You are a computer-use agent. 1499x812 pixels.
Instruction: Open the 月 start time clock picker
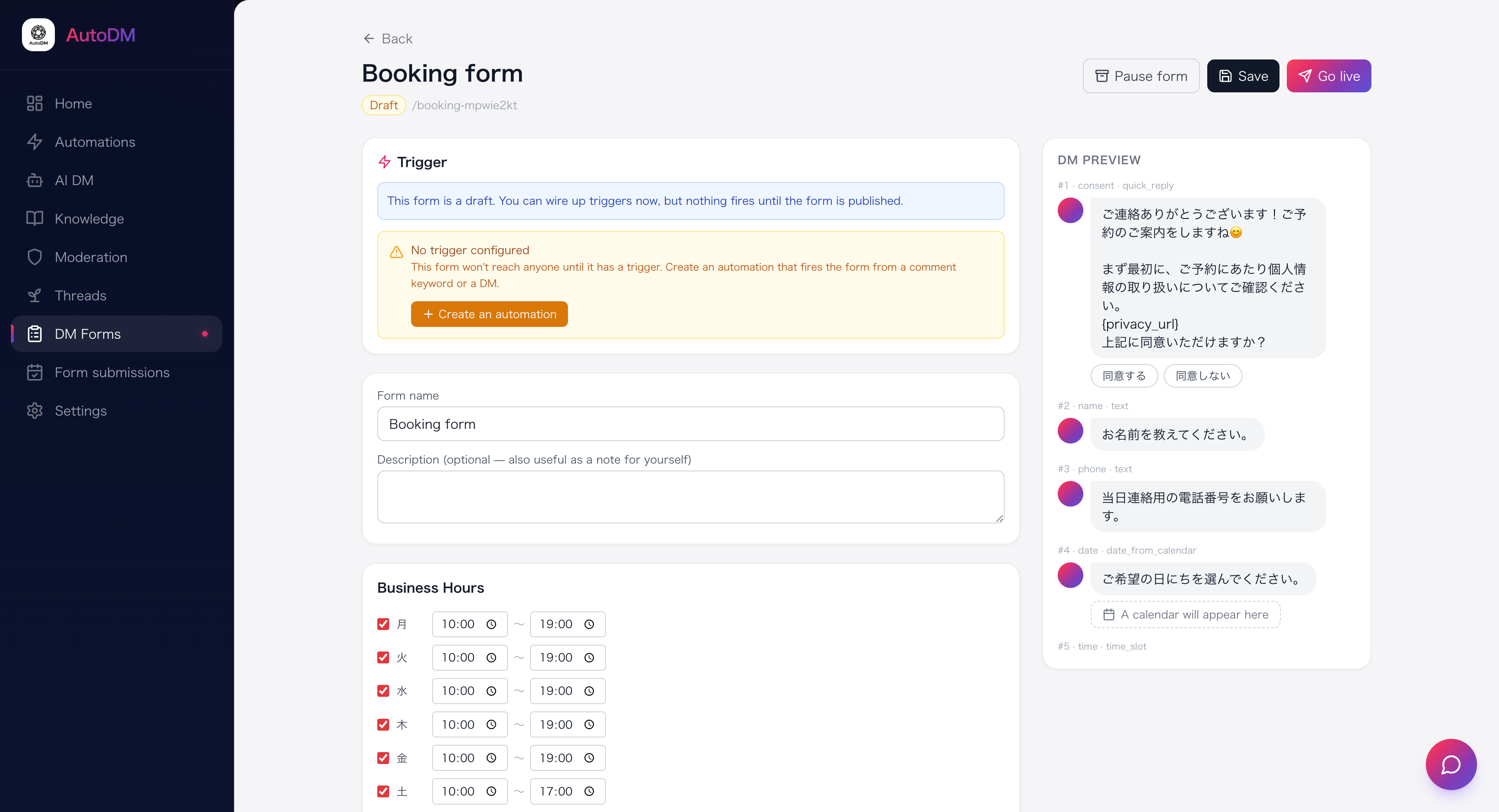coord(491,624)
